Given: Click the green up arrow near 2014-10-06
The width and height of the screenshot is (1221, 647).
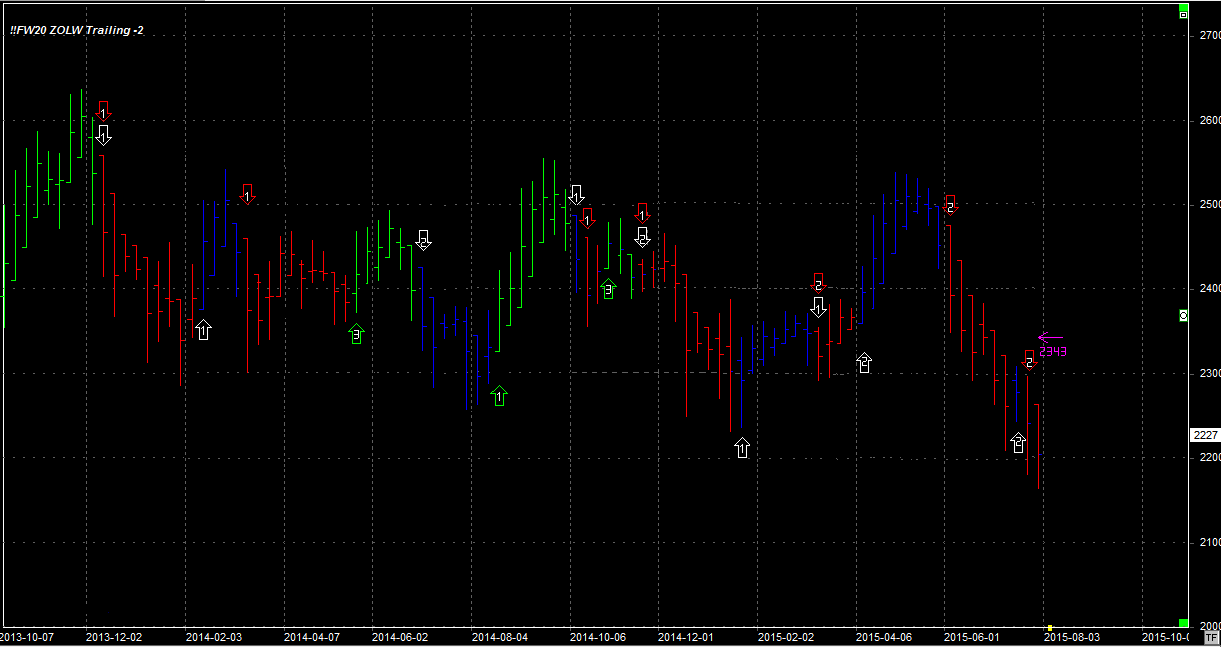Looking at the screenshot, I should point(608,289).
